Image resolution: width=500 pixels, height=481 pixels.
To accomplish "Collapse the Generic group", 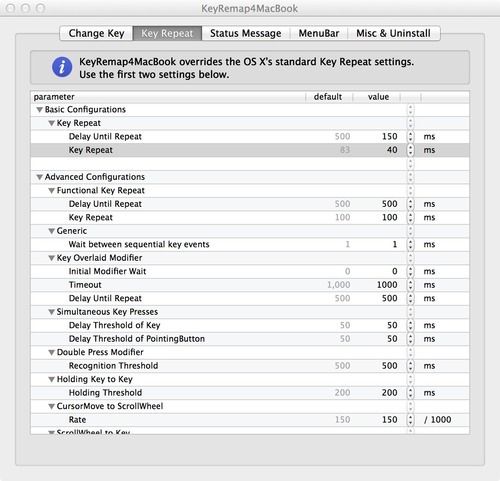I will click(x=51, y=231).
